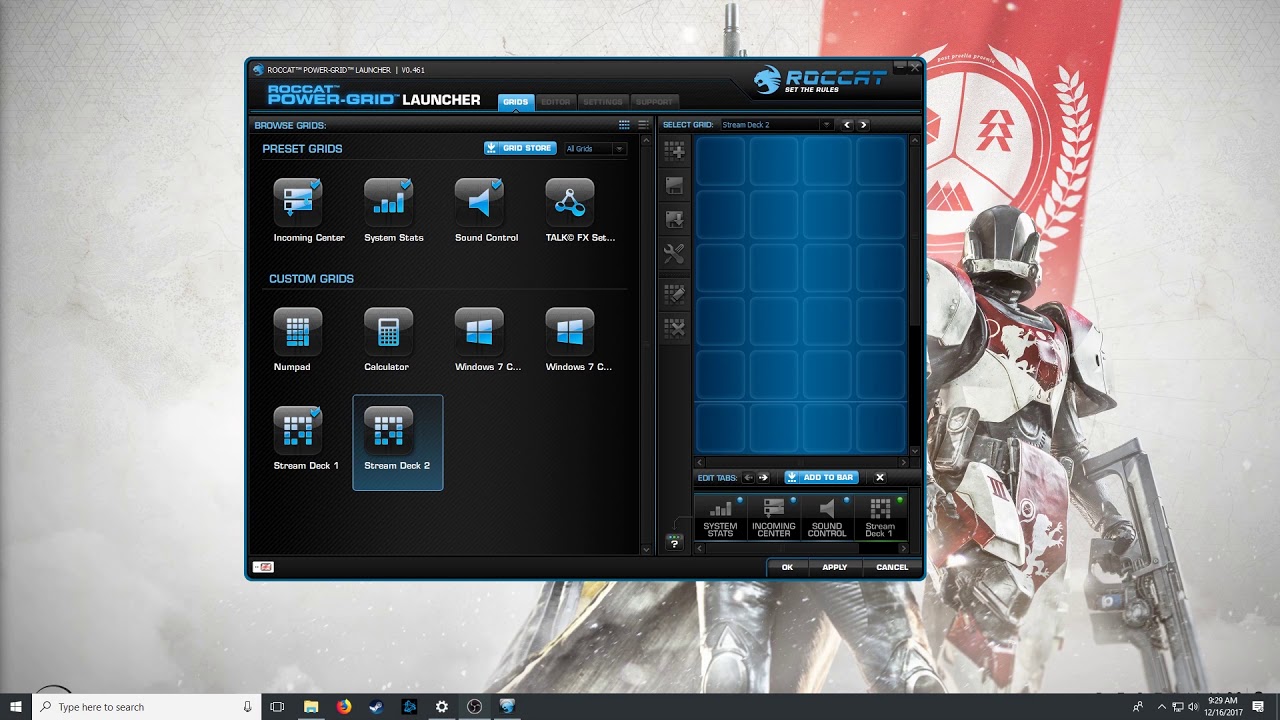Click the add new grid icon
1280x720 pixels.
(x=675, y=152)
